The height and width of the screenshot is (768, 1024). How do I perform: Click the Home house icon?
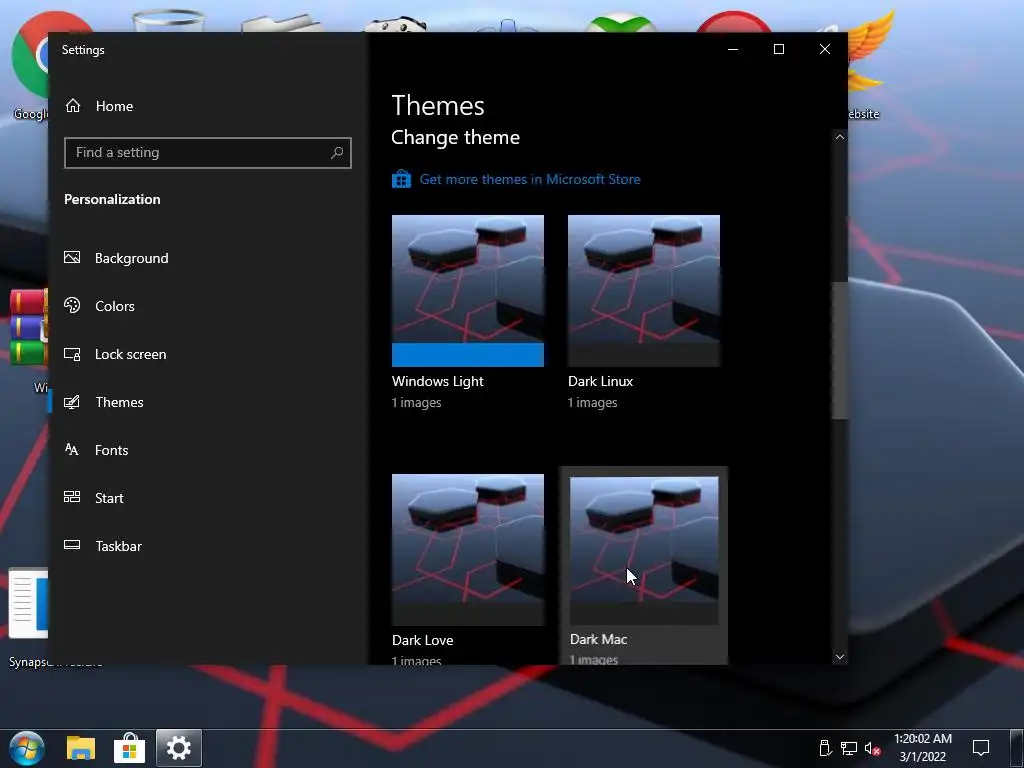(73, 105)
